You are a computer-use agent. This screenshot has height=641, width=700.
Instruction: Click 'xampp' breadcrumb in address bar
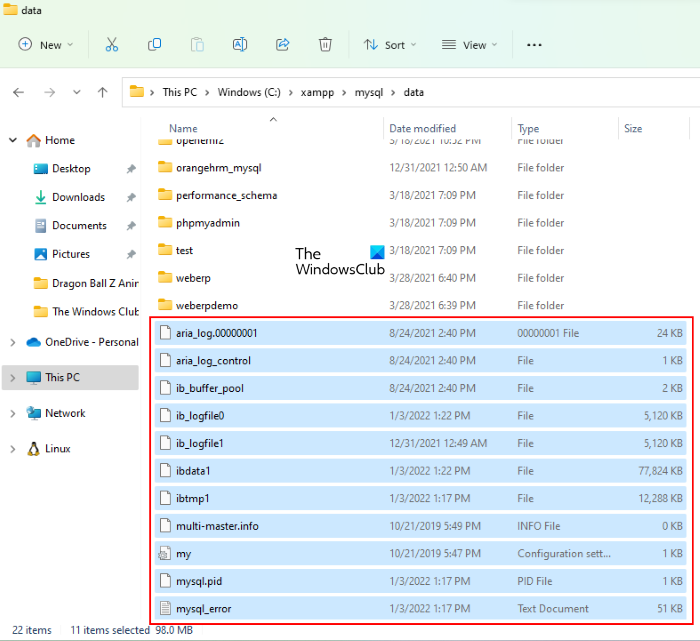(x=317, y=92)
